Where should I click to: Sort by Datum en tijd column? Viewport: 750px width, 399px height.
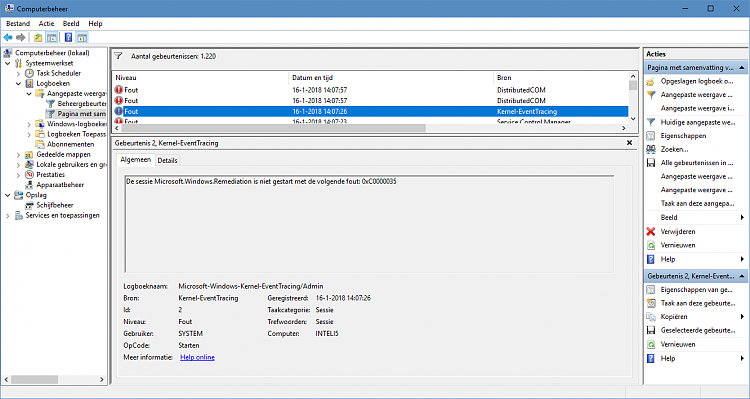(x=391, y=78)
